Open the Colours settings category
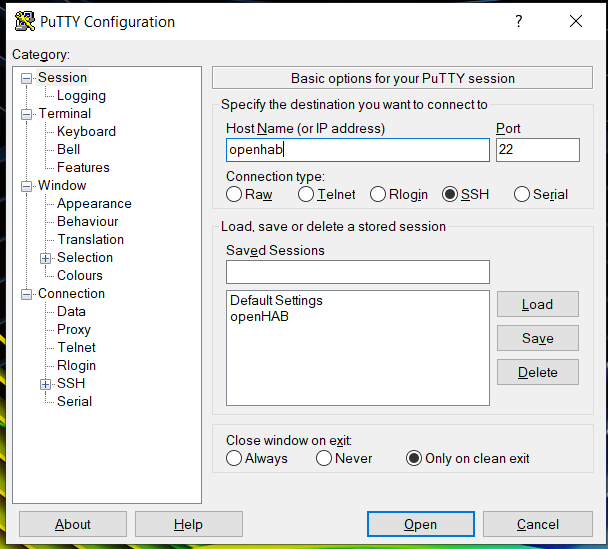The width and height of the screenshot is (608, 549). (x=80, y=275)
